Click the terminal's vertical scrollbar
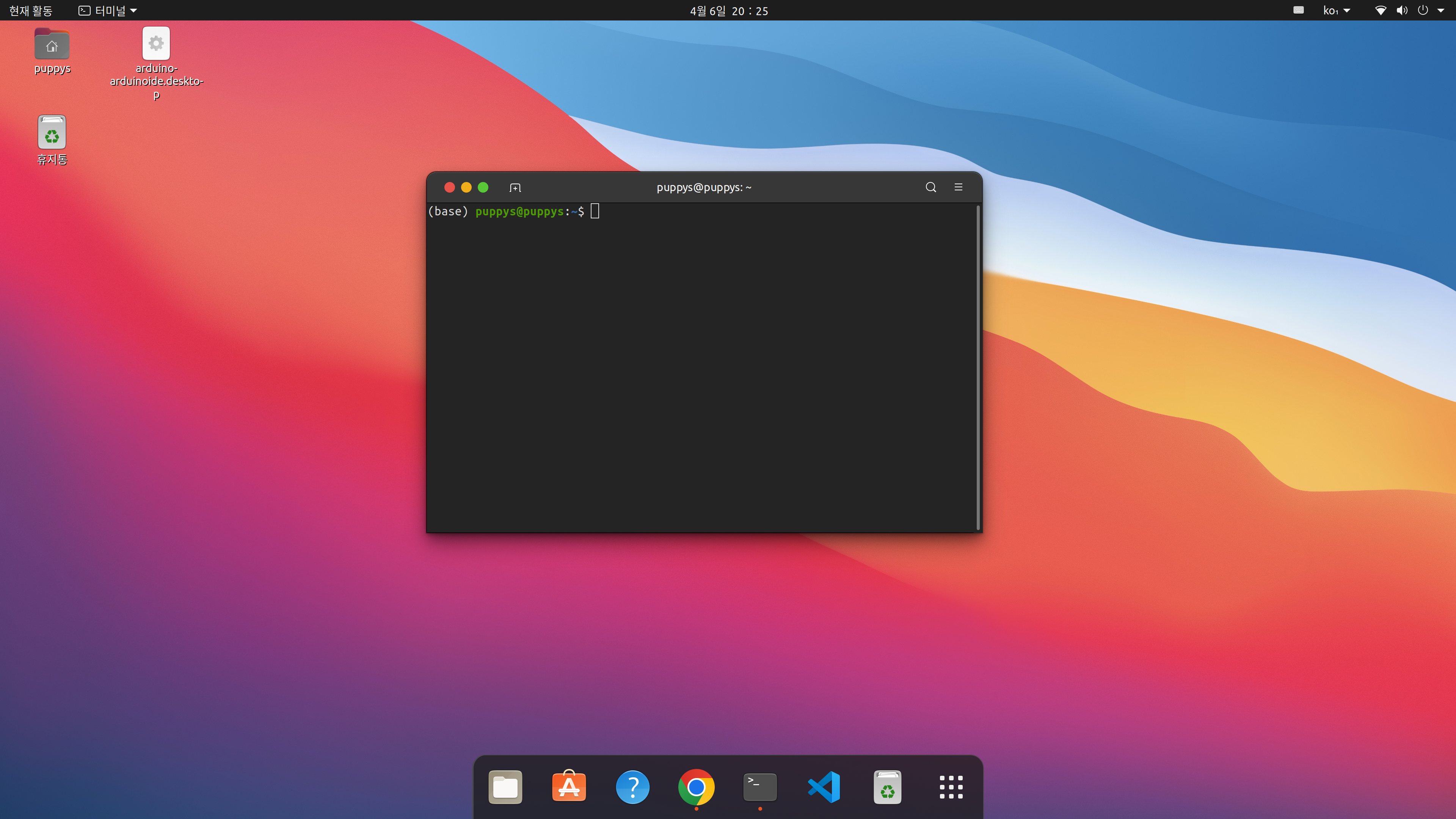 coord(978,367)
